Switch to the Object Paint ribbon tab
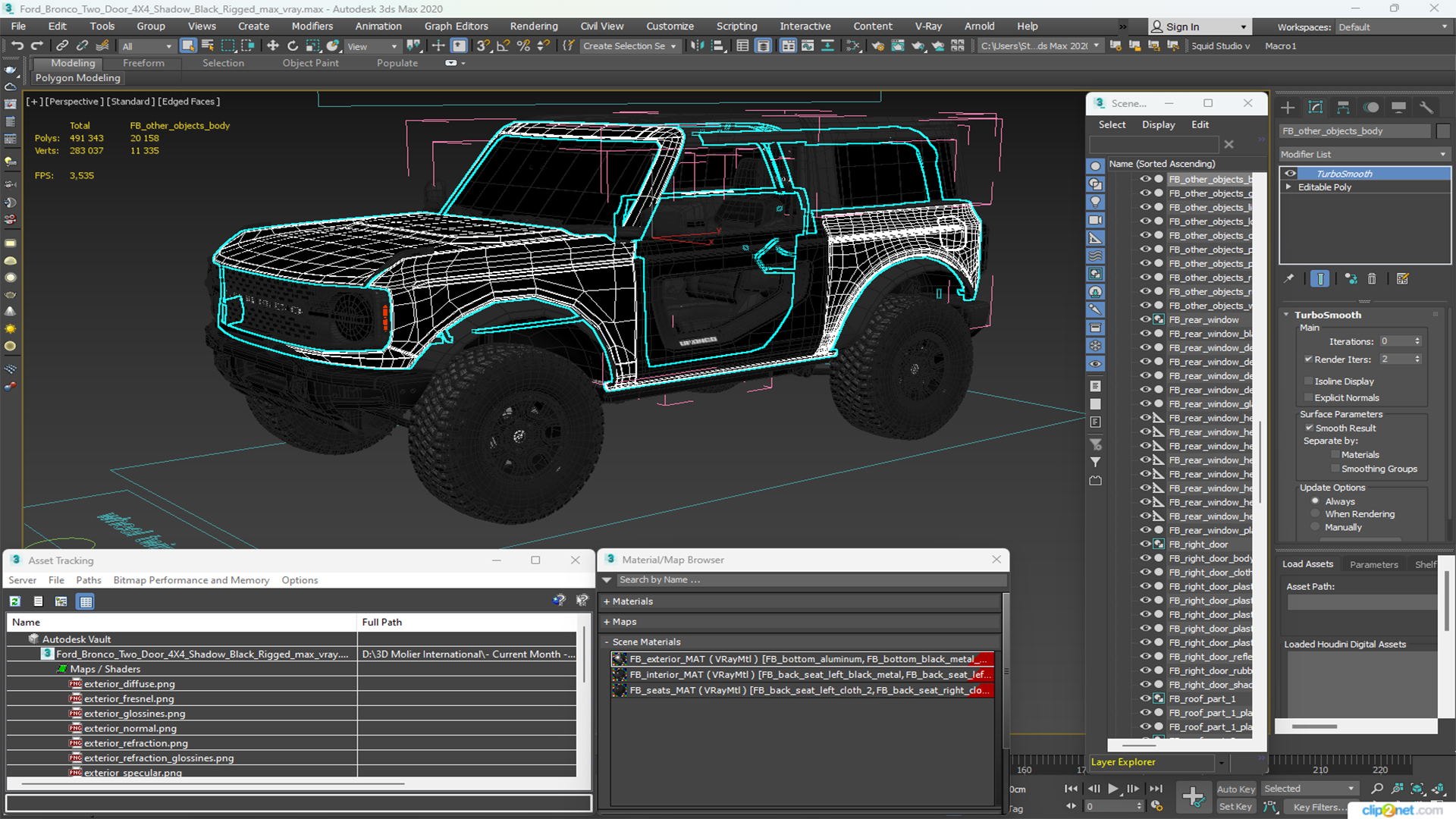1456x819 pixels. (x=311, y=63)
